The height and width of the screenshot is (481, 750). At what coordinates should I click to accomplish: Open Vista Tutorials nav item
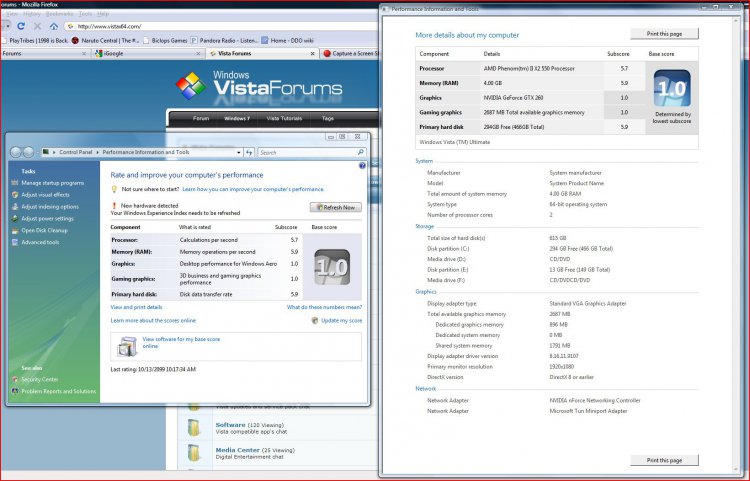284,118
